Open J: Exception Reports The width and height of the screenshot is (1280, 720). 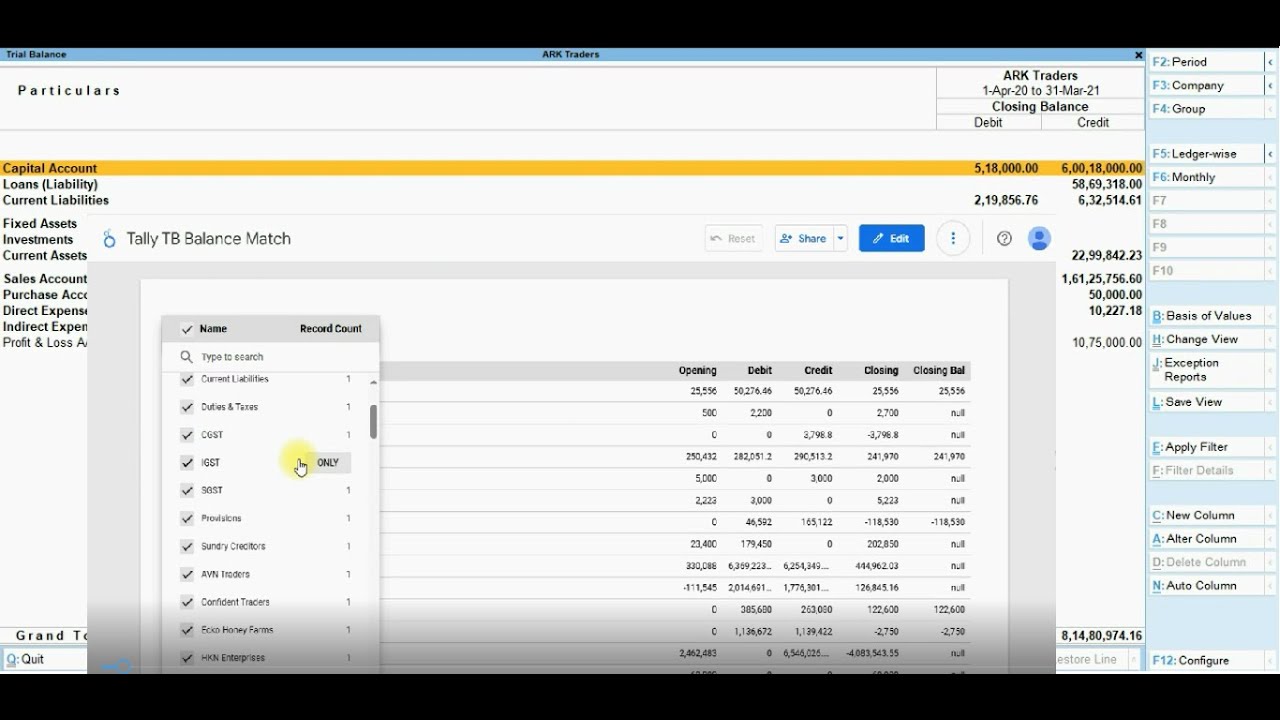pos(1205,370)
